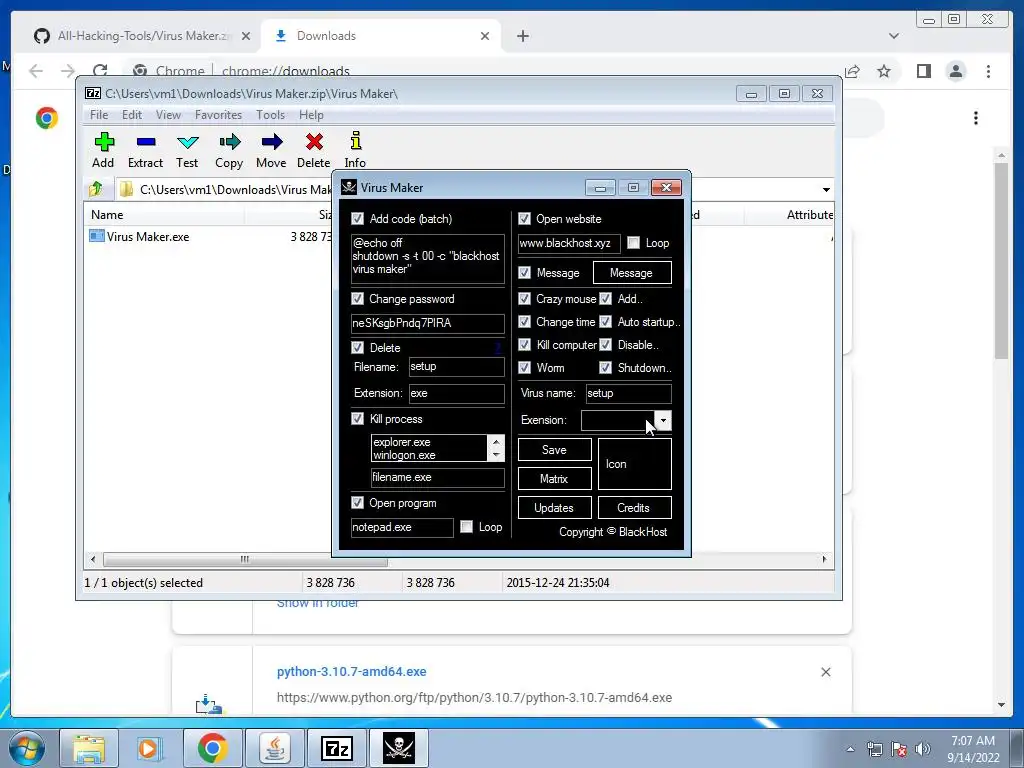Click the Delete toolbar icon in 7-Zip
Viewport: 1024px width, 768px height.
pyautogui.click(x=314, y=142)
